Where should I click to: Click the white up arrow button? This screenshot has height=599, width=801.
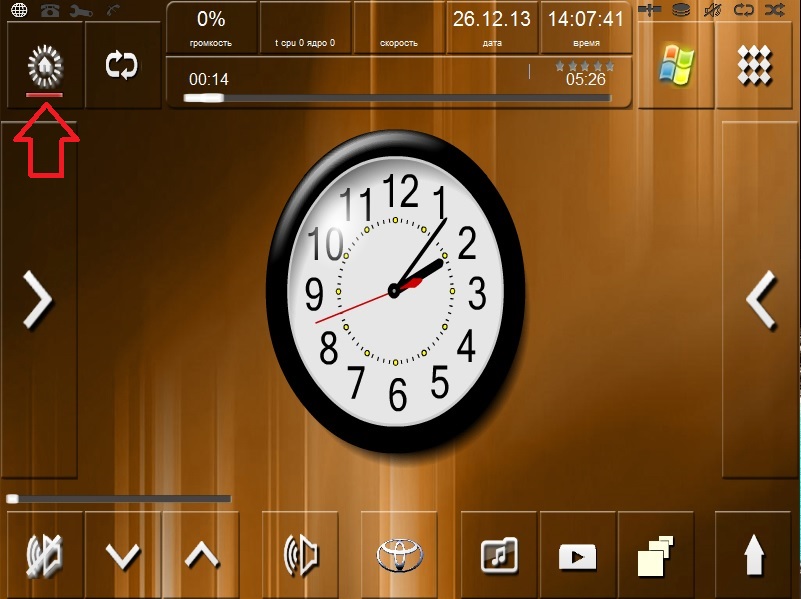click(755, 555)
